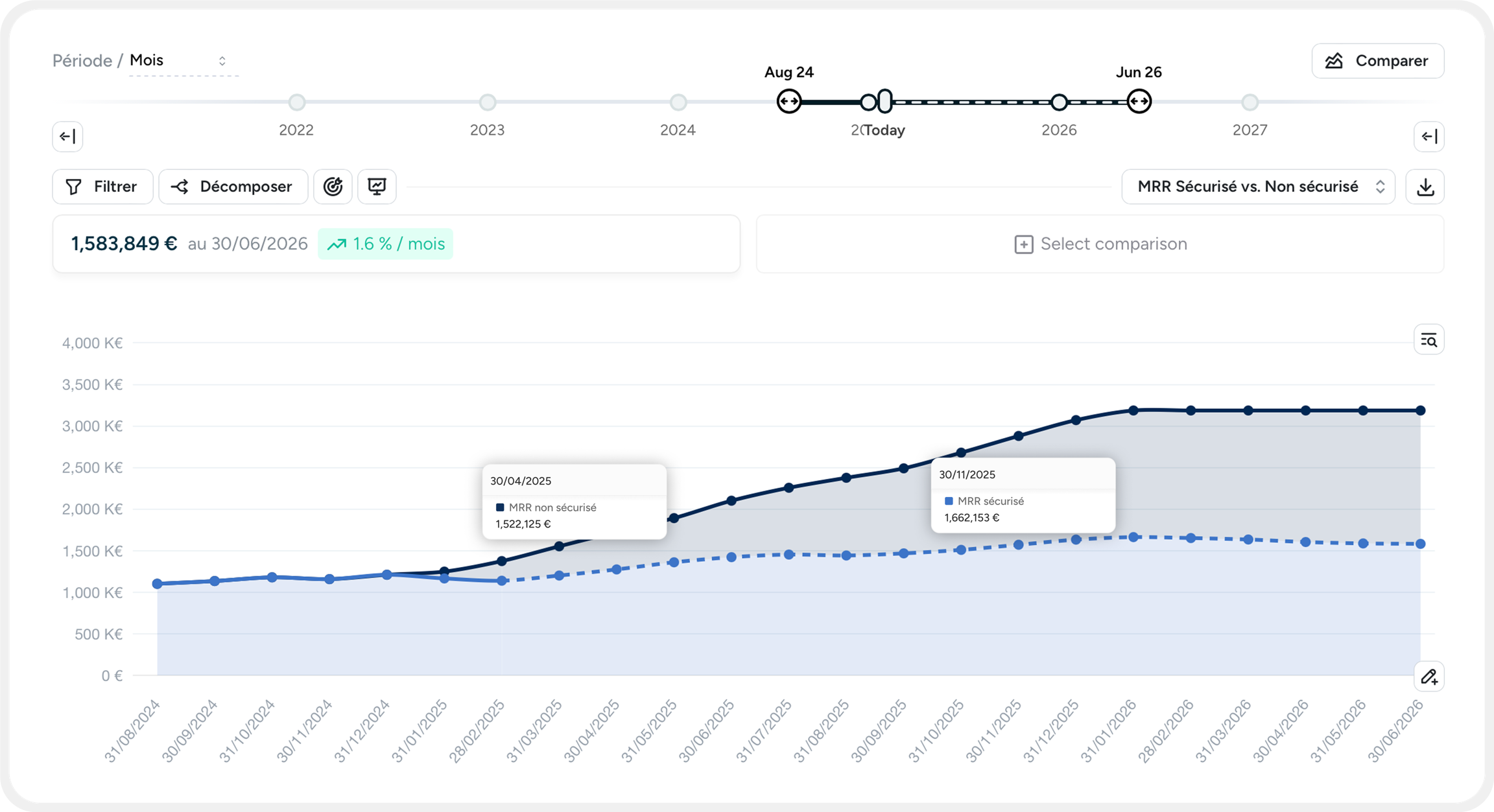
Task: Click the presentation screen icon button
Action: 377,187
